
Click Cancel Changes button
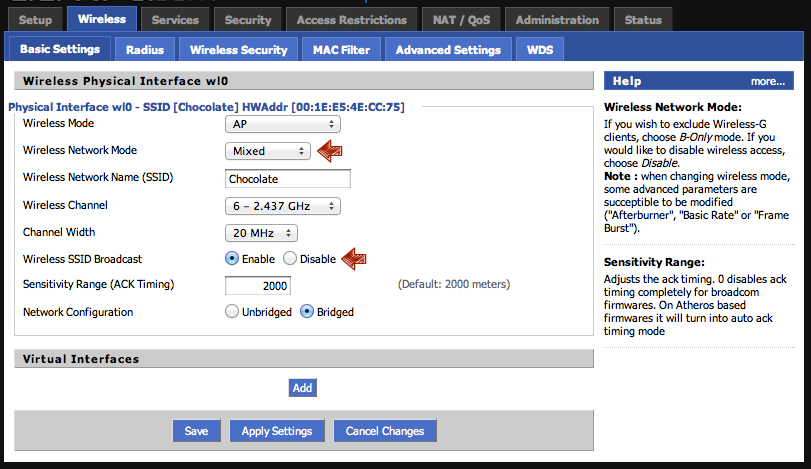pyautogui.click(x=385, y=431)
